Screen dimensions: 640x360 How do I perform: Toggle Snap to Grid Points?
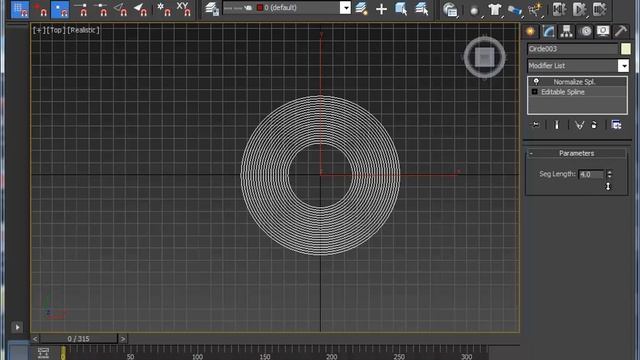click(20, 9)
